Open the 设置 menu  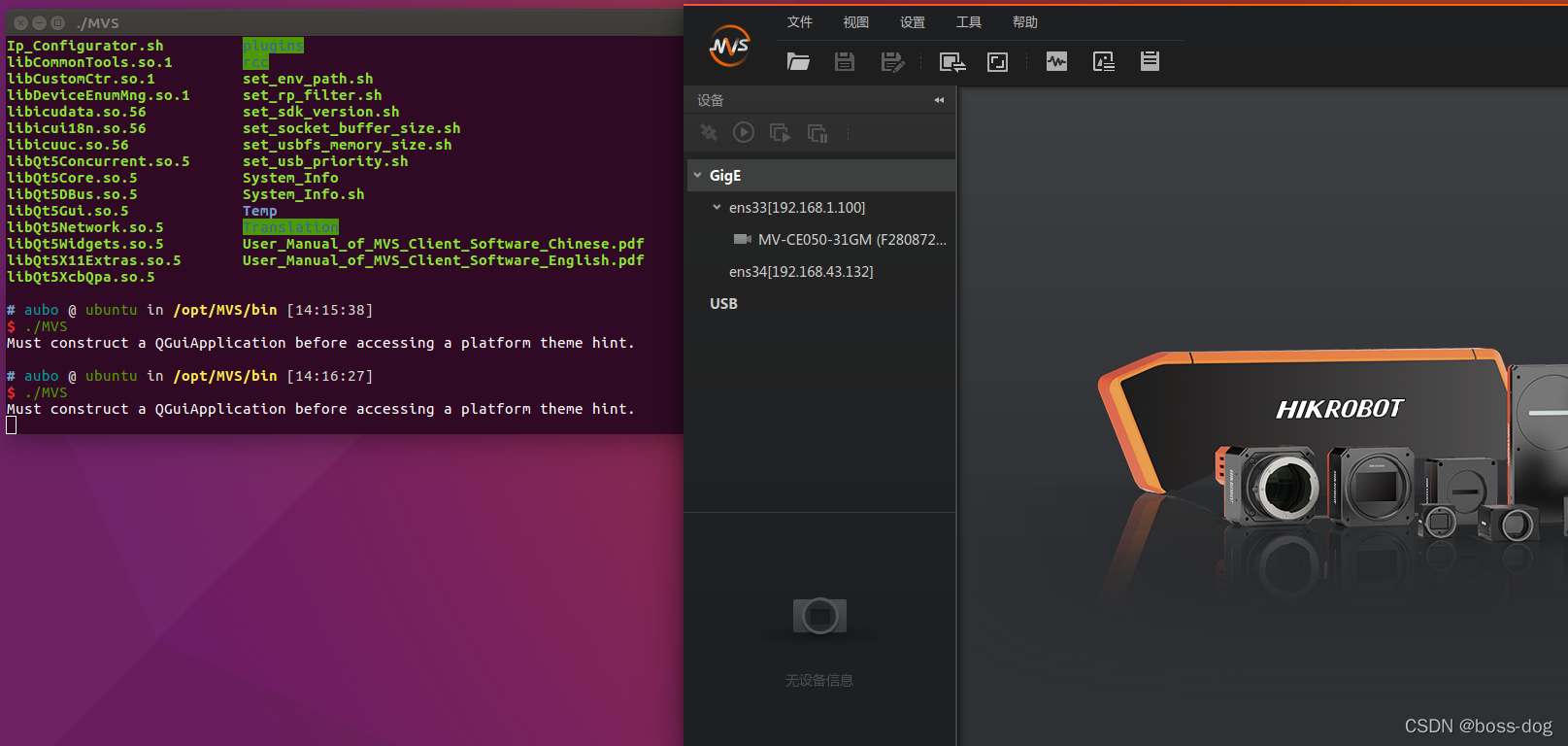pyautogui.click(x=913, y=22)
